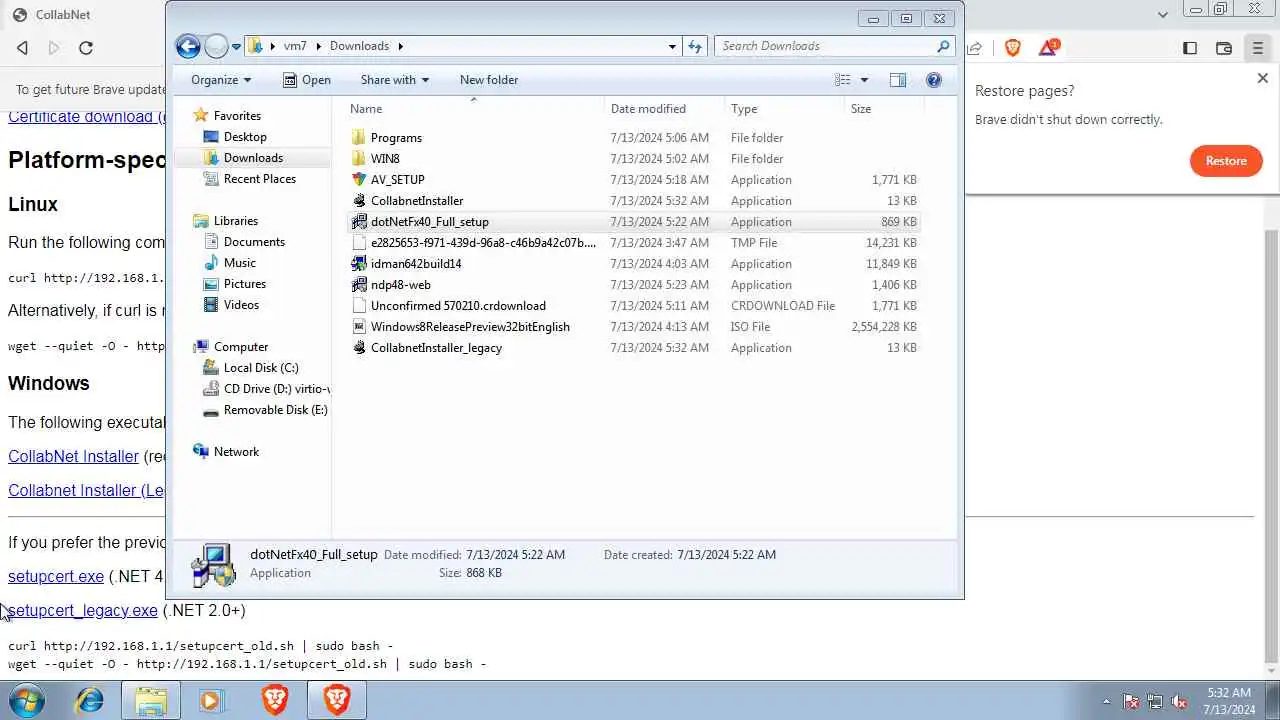Click vm7 in the address breadcrumb
Screen dimensions: 1280x720
click(295, 46)
